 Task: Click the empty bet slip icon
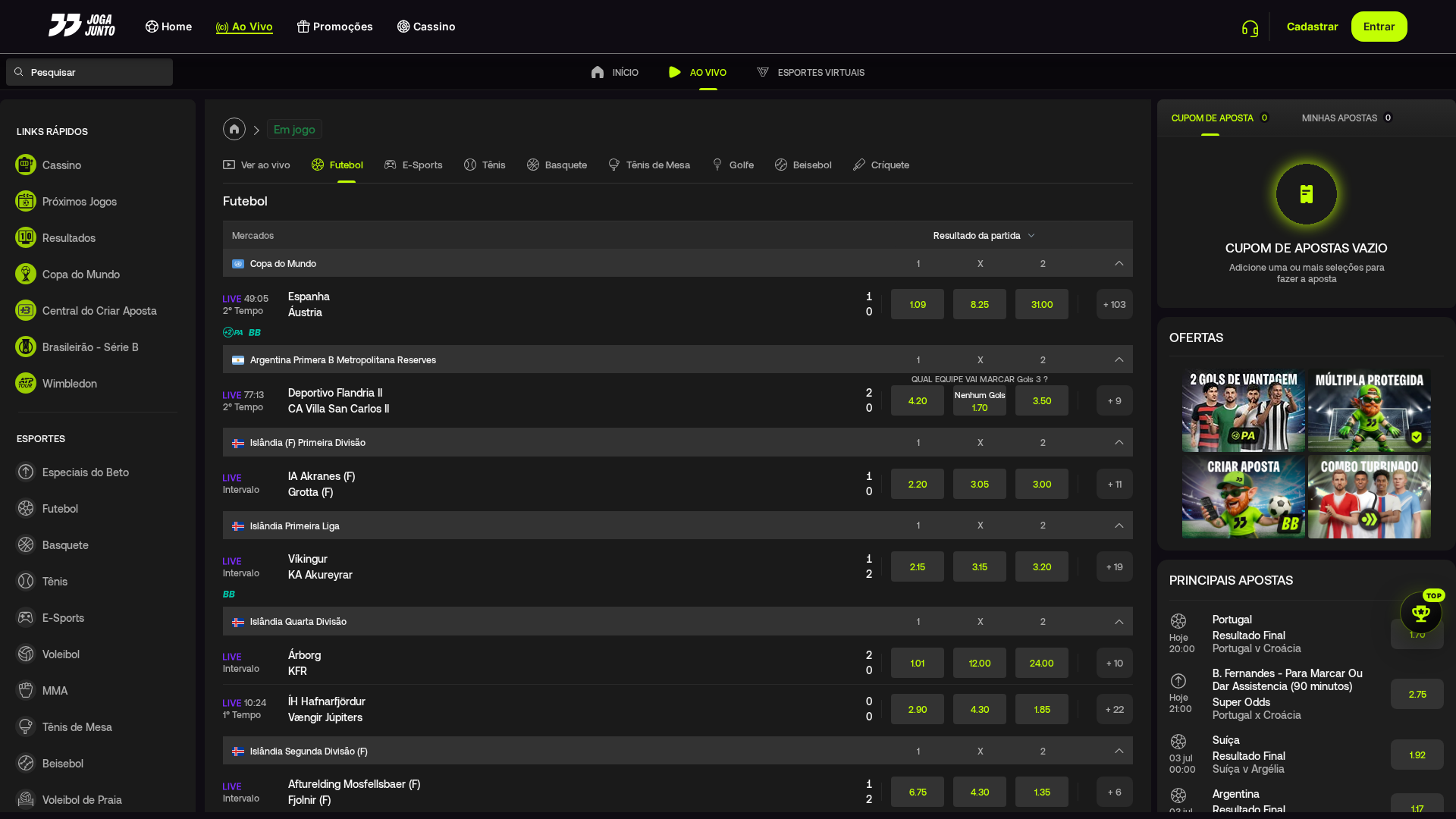(1306, 194)
